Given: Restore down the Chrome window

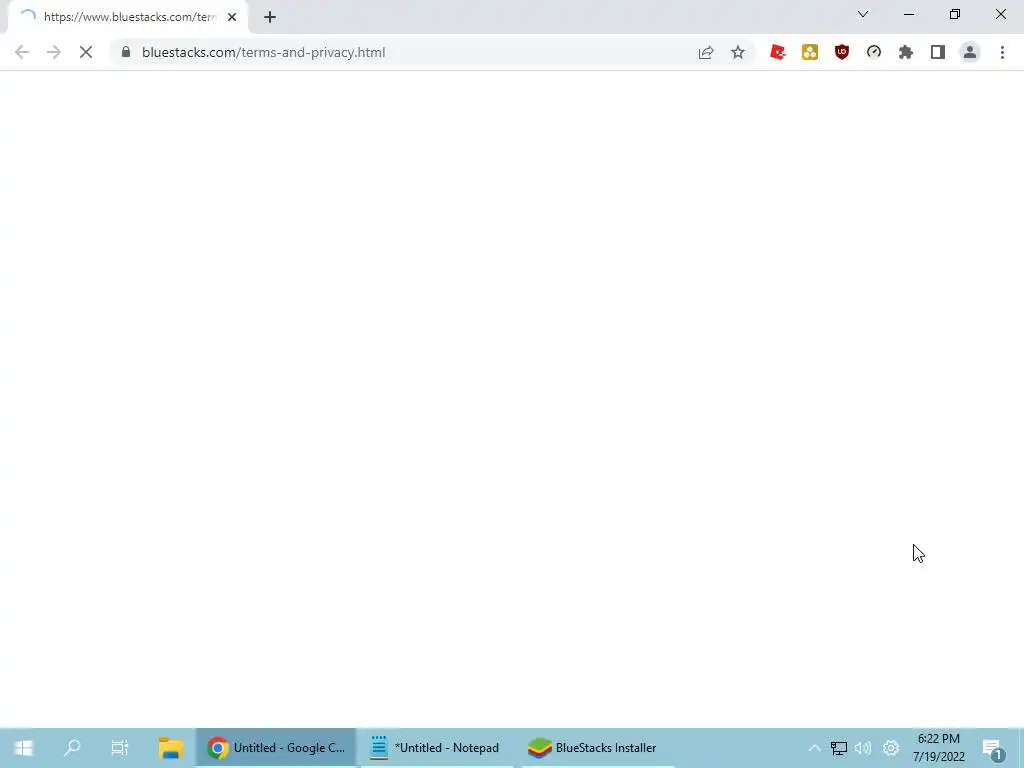Looking at the screenshot, I should click(x=955, y=14).
